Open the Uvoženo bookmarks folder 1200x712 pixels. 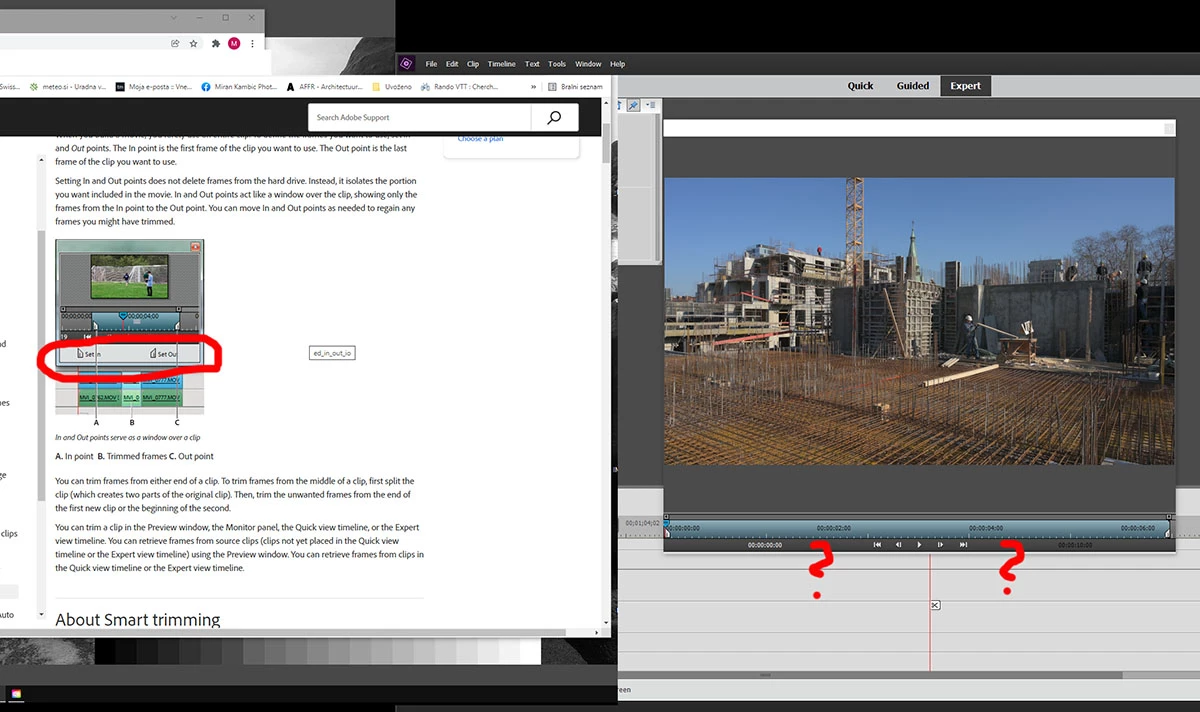coord(392,87)
